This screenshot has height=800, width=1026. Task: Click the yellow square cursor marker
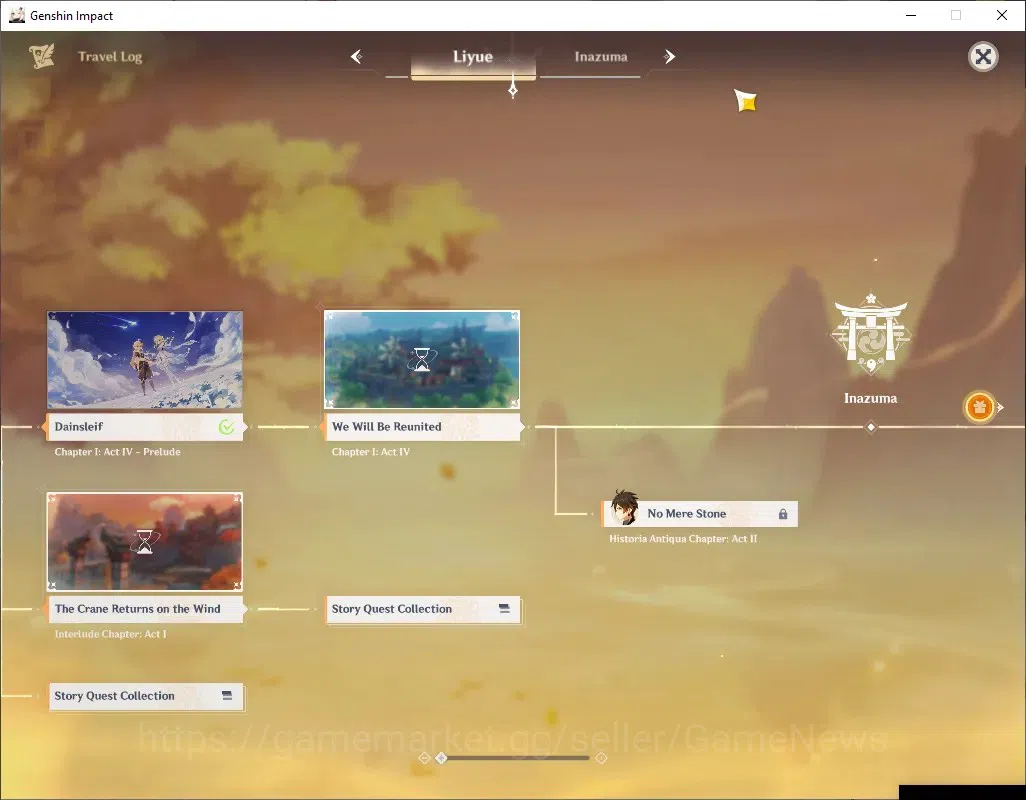coord(746,101)
